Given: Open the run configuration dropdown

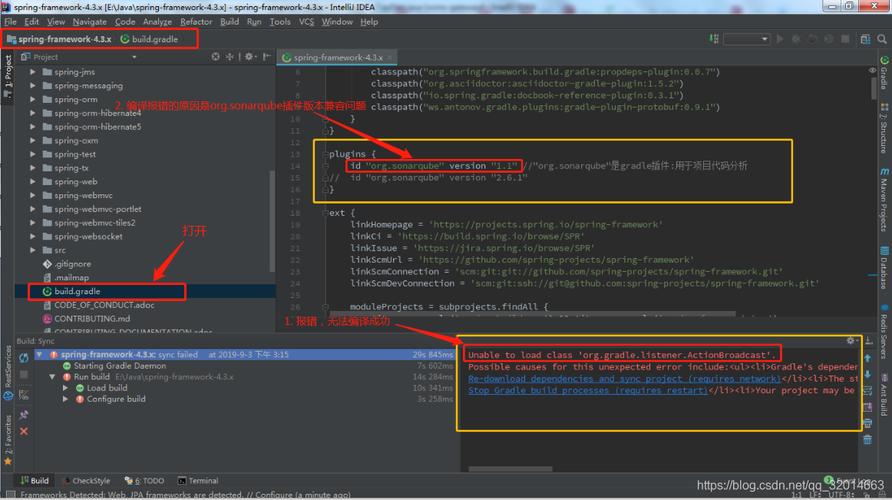Looking at the screenshot, I should [x=746, y=39].
